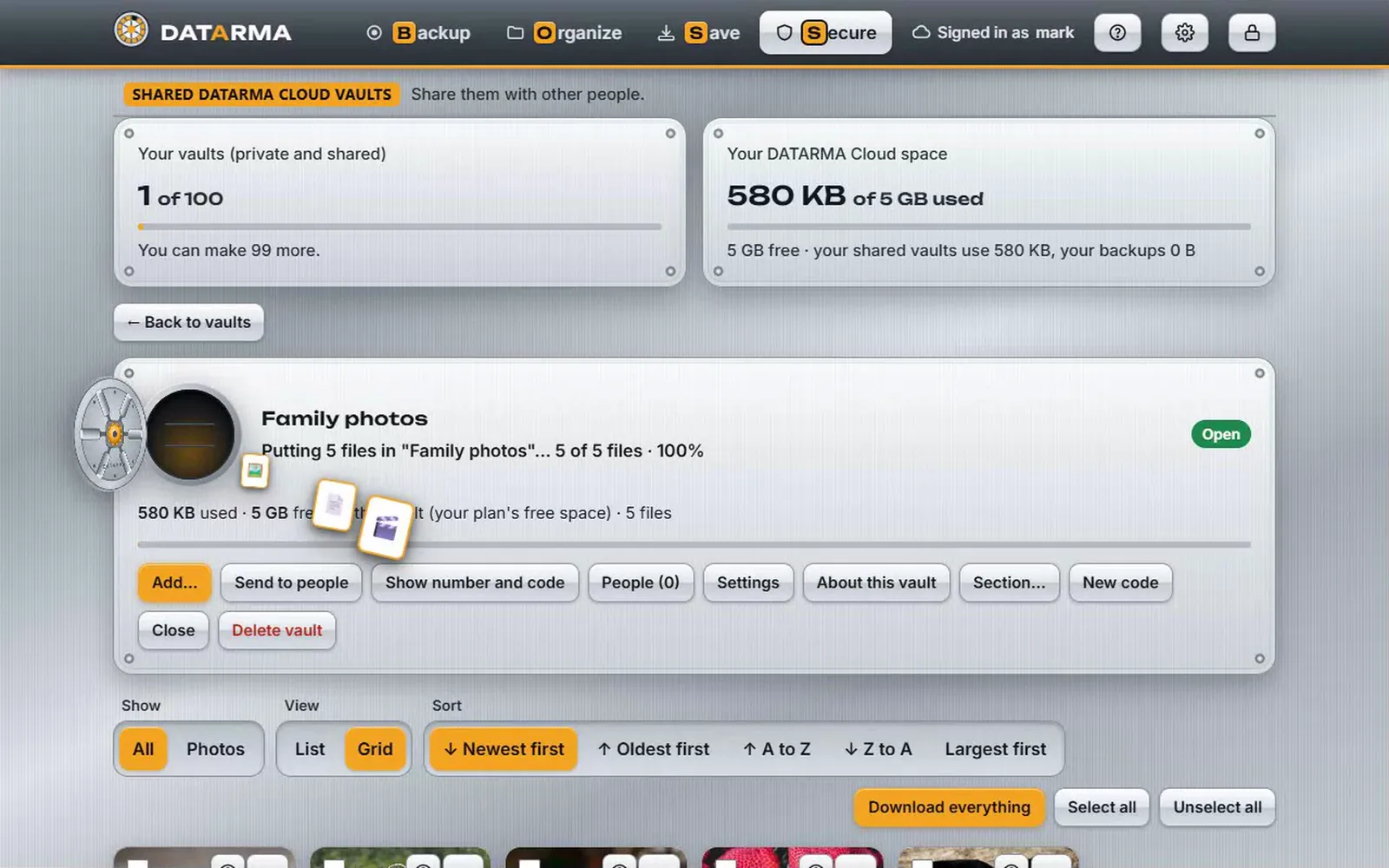The image size is (1389, 868).
Task: Click the flying document file icon
Action: 335,504
